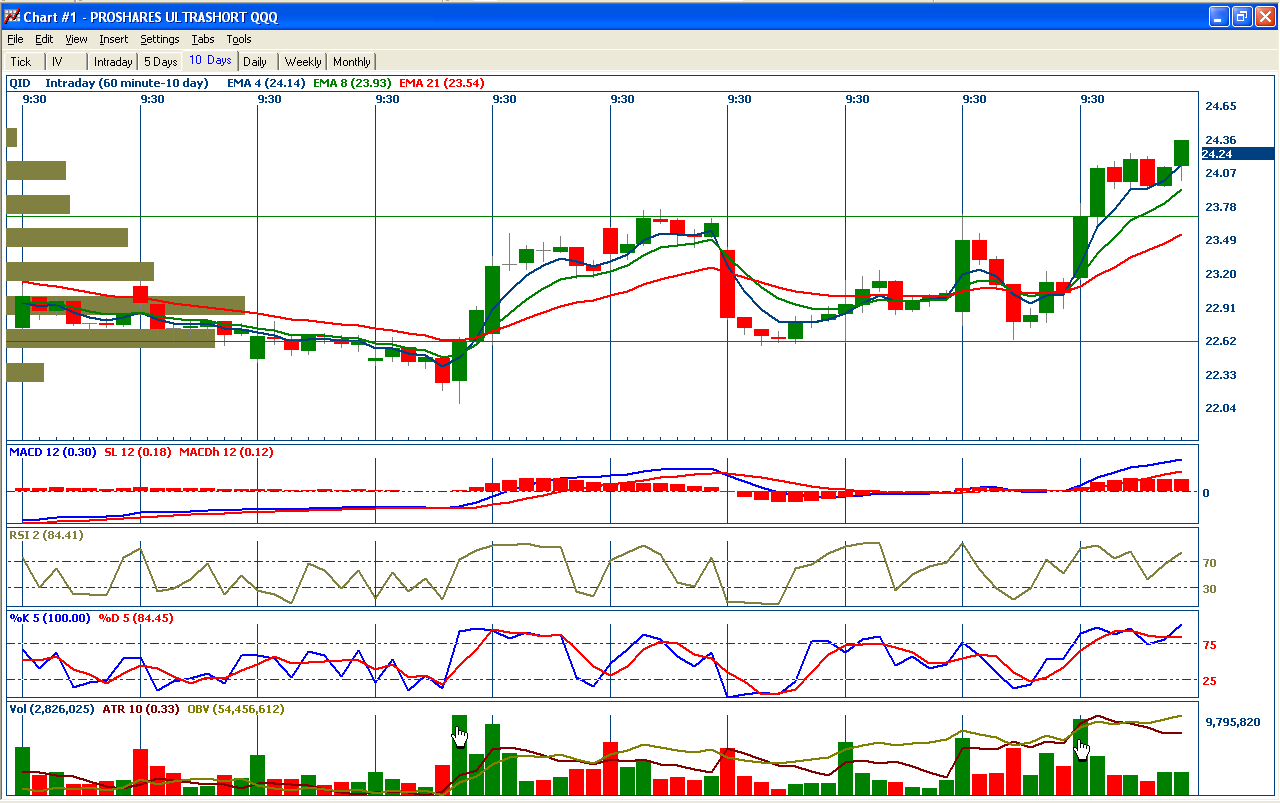
Task: Select the Weekly chart tab
Action: tap(303, 62)
